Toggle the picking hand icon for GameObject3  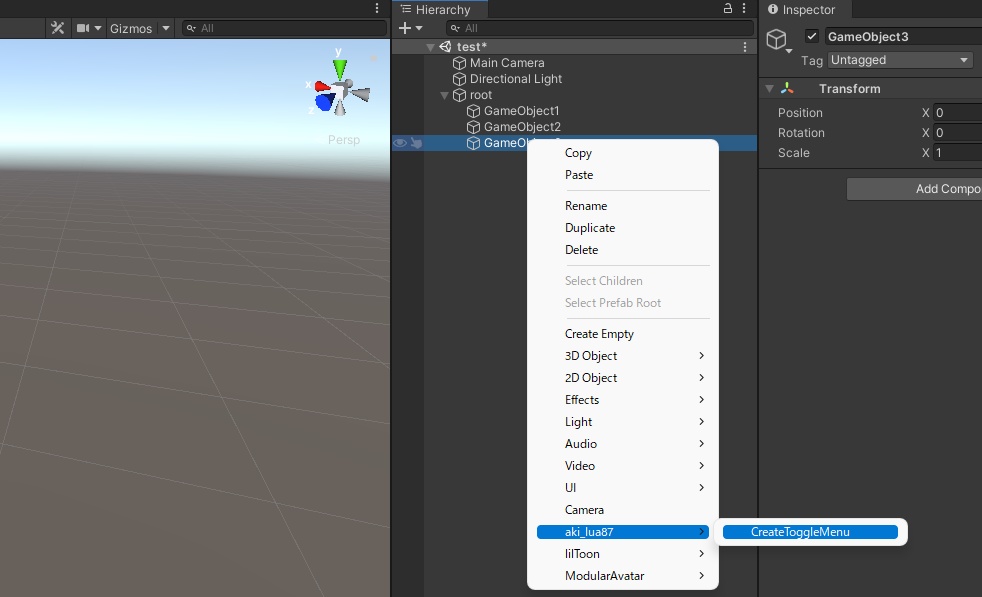(x=416, y=143)
